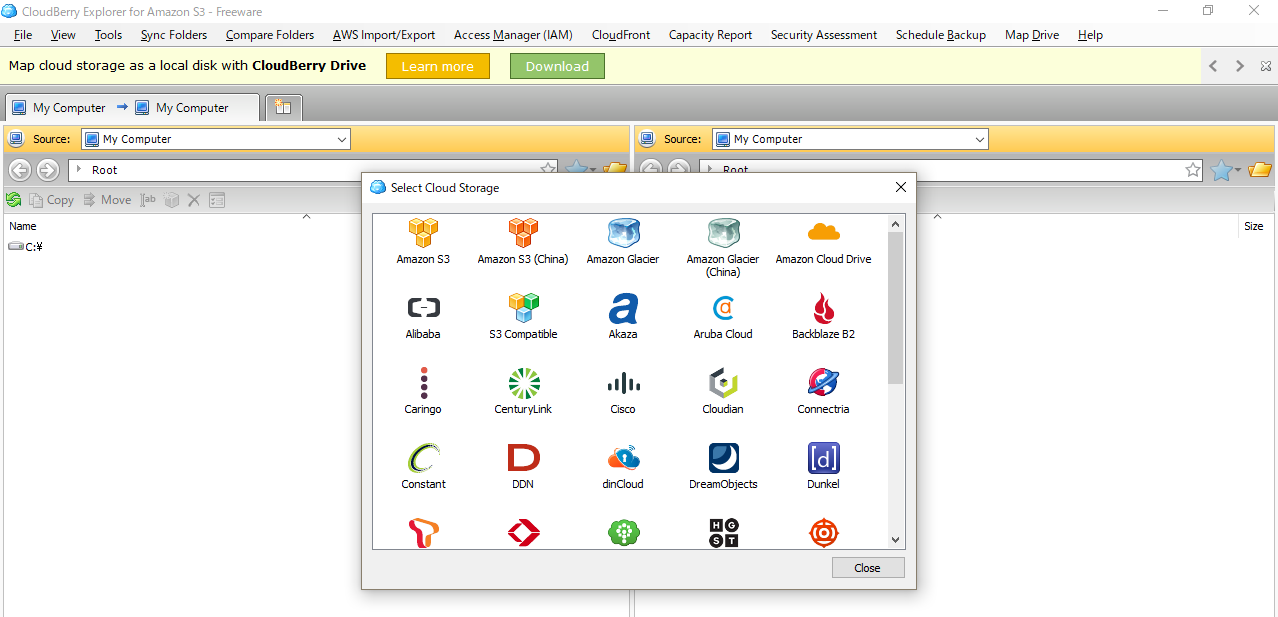Choose Backblaze B2 storage
The width and height of the screenshot is (1278, 617).
tap(823, 316)
